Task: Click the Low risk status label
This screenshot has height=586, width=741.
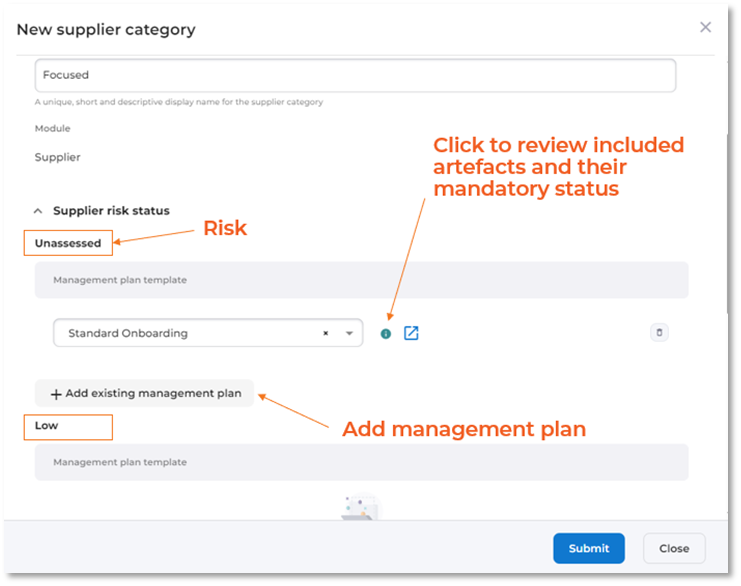Action: click(x=47, y=426)
